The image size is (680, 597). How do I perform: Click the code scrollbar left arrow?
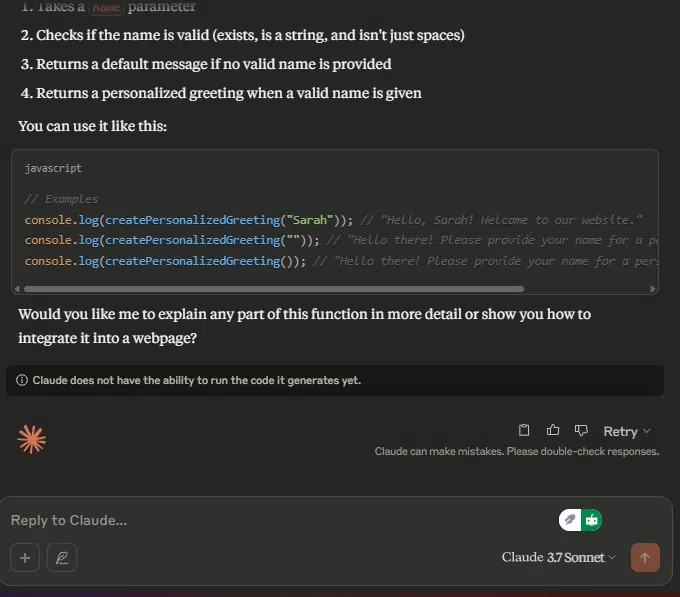(x=17, y=289)
